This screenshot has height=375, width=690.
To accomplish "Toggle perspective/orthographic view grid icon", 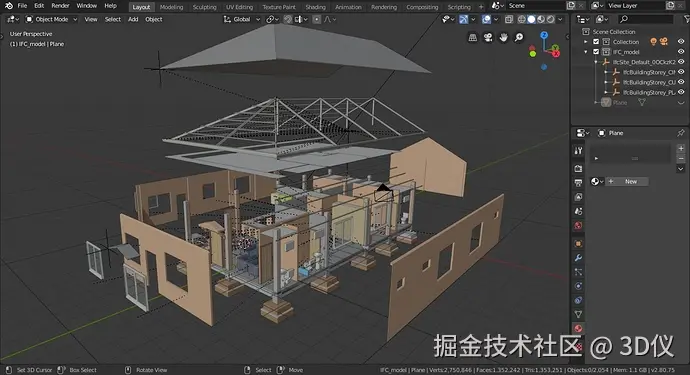I will point(473,37).
